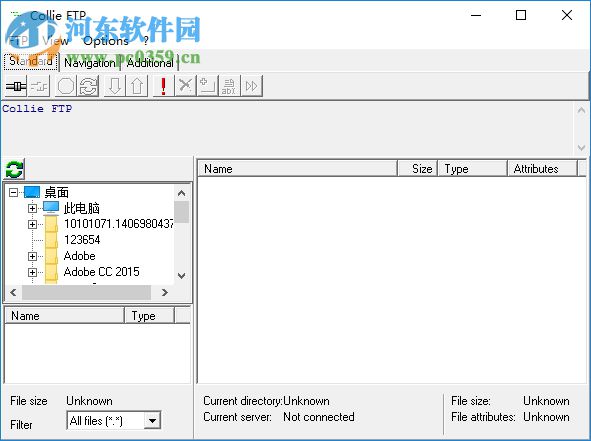The width and height of the screenshot is (591, 441).
Task: Click the Rename abc toolbar icon
Action: click(x=229, y=86)
